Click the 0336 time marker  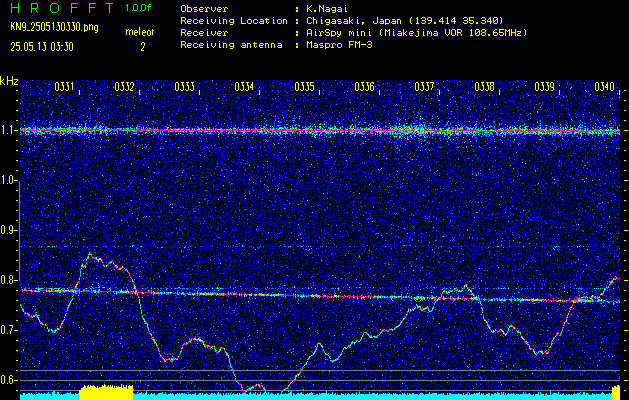tap(365, 86)
